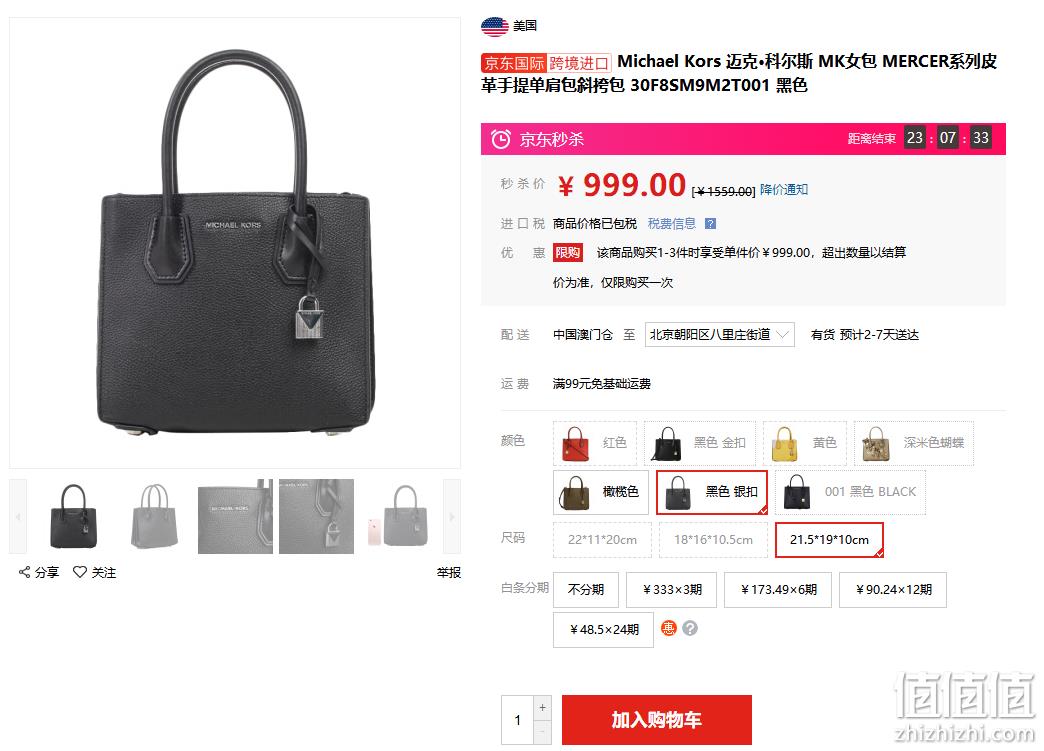Add item to cart 加入购物车

point(656,720)
